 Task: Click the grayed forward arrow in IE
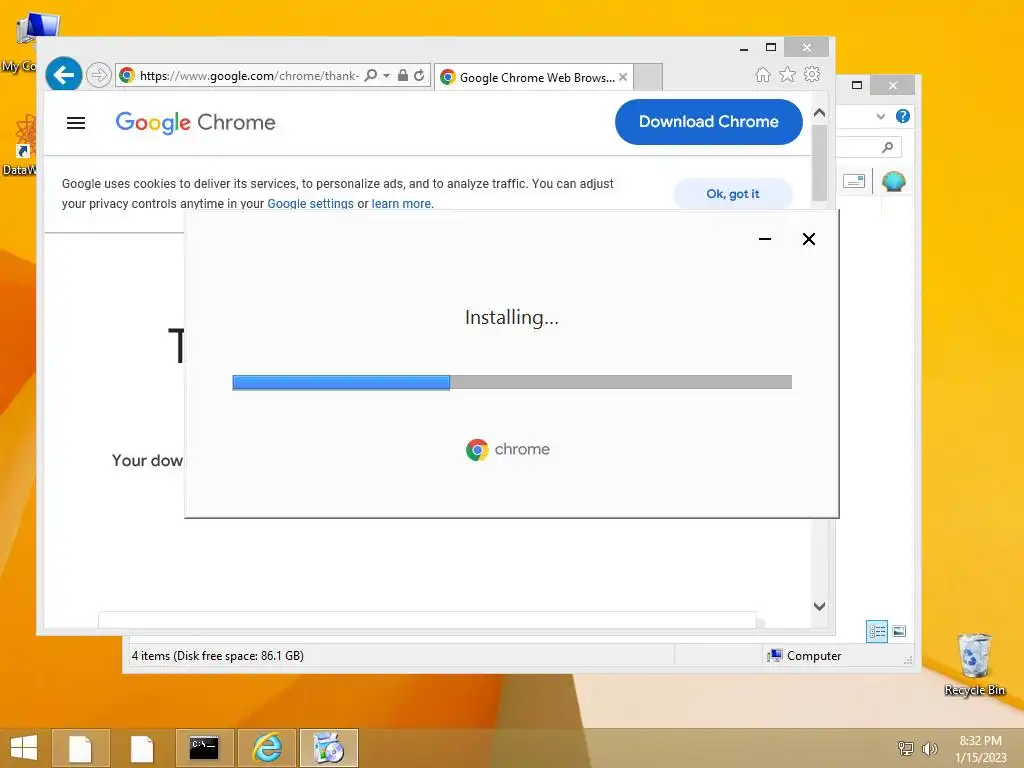pos(99,76)
